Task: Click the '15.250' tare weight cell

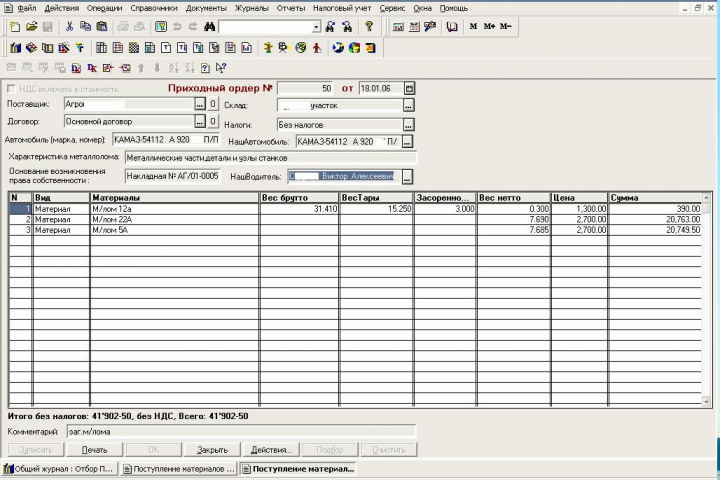Action: pyautogui.click(x=377, y=209)
